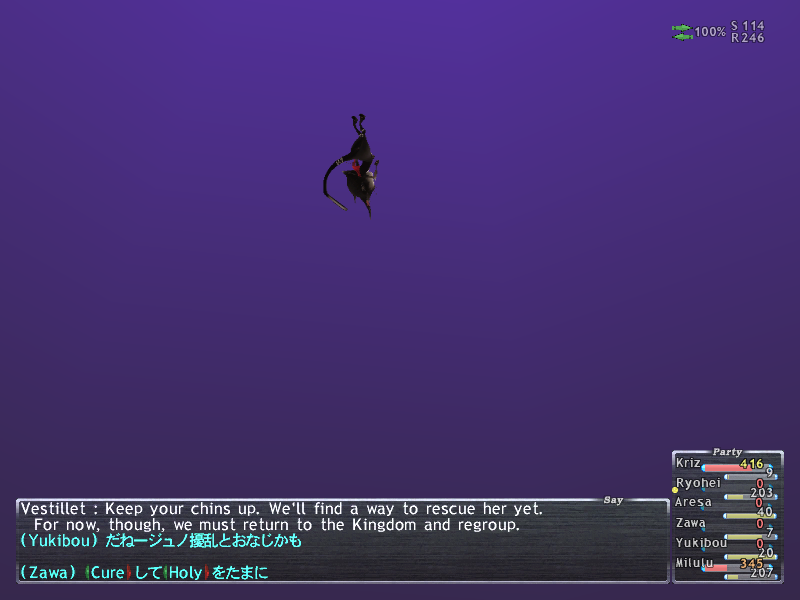Click the Holy auto-translate phrase in chat
800x600 pixels.
point(186,572)
